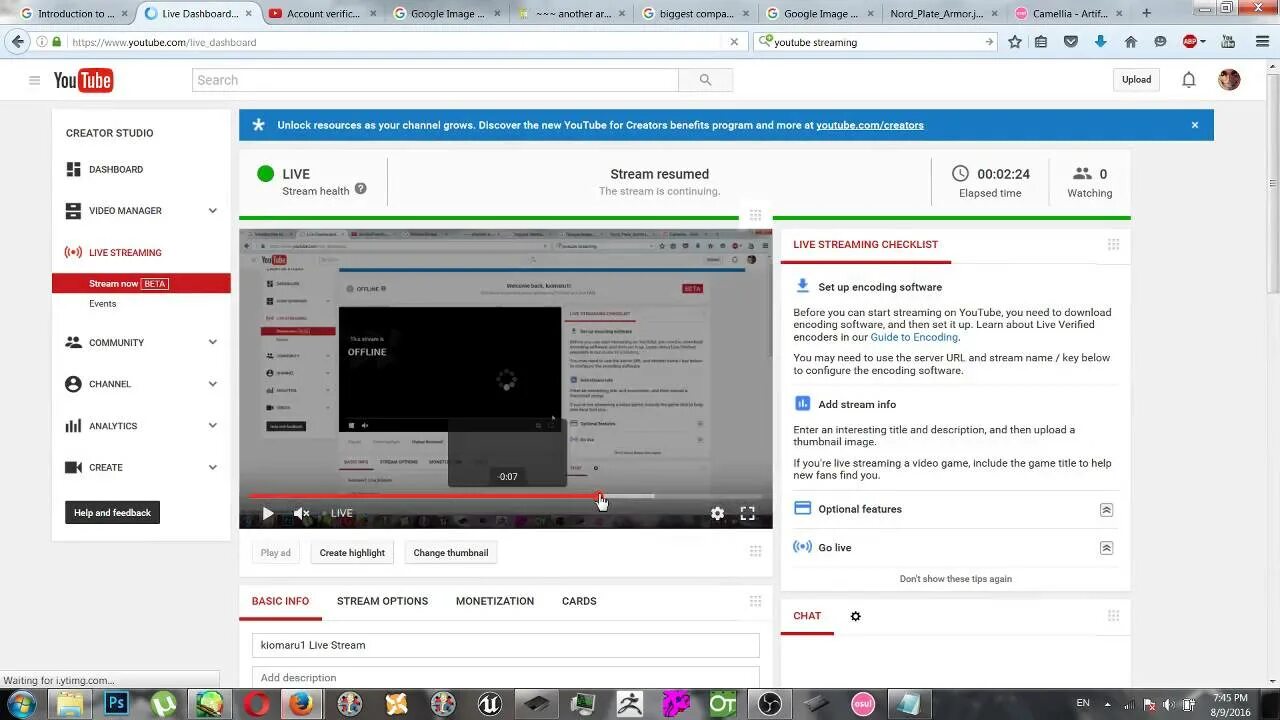The height and width of the screenshot is (720, 1280).
Task: Click the video progress bar scrubber
Action: (x=600, y=495)
